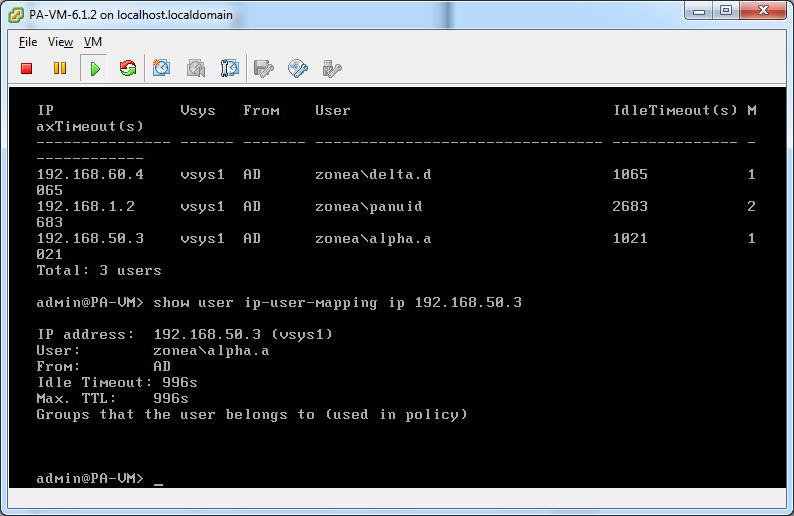Select user zonea\panuid in the list
794x516 pixels.
(x=369, y=207)
